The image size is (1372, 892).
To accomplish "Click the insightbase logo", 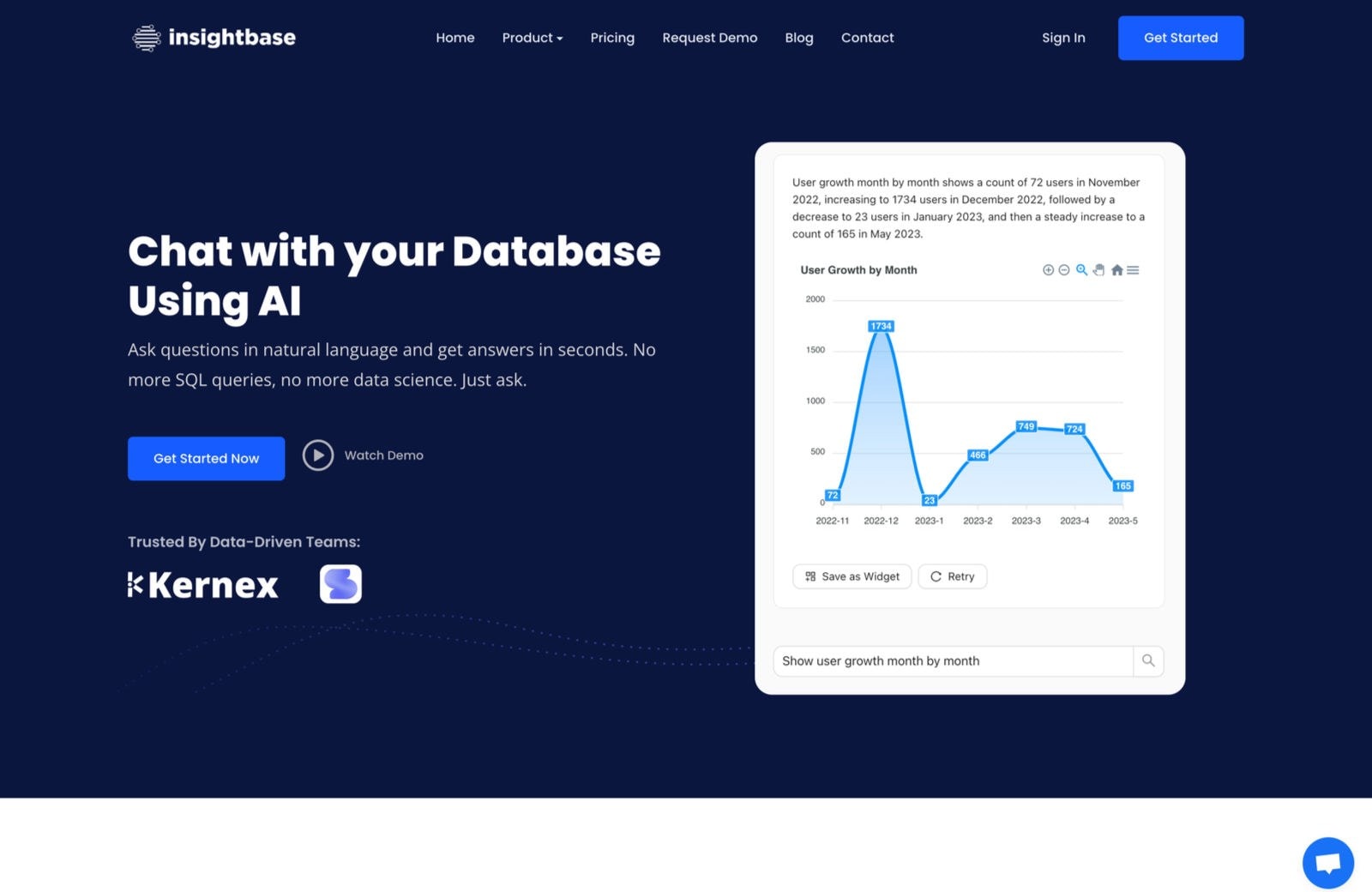I will (214, 38).
